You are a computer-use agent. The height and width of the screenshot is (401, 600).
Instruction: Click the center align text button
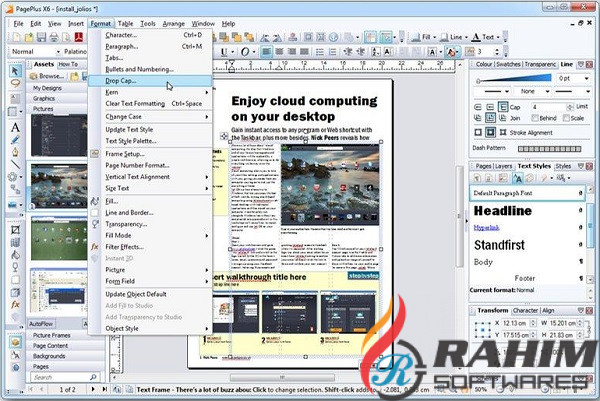[x=279, y=52]
